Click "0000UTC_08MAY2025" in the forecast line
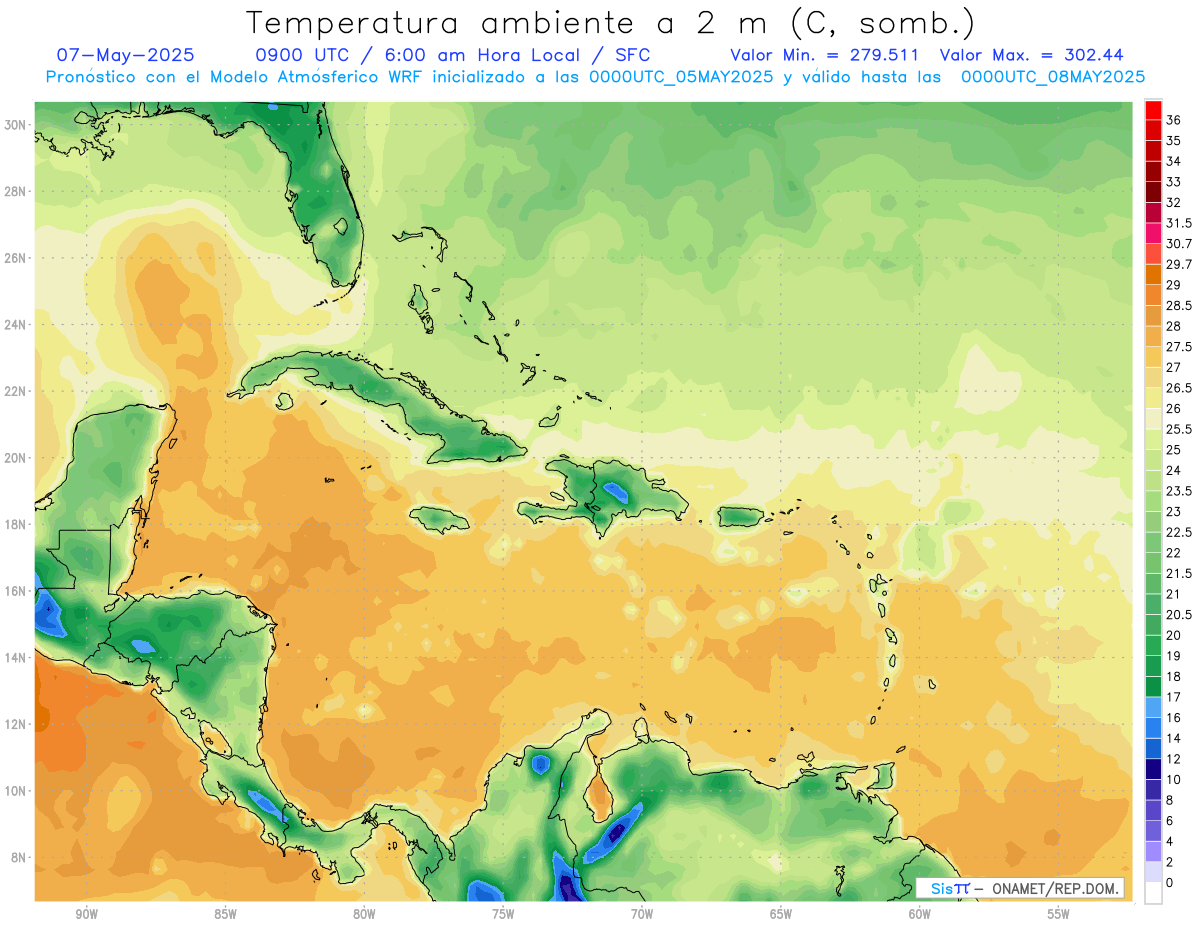Screen dimensions: 1200x927 [x=1053, y=77]
